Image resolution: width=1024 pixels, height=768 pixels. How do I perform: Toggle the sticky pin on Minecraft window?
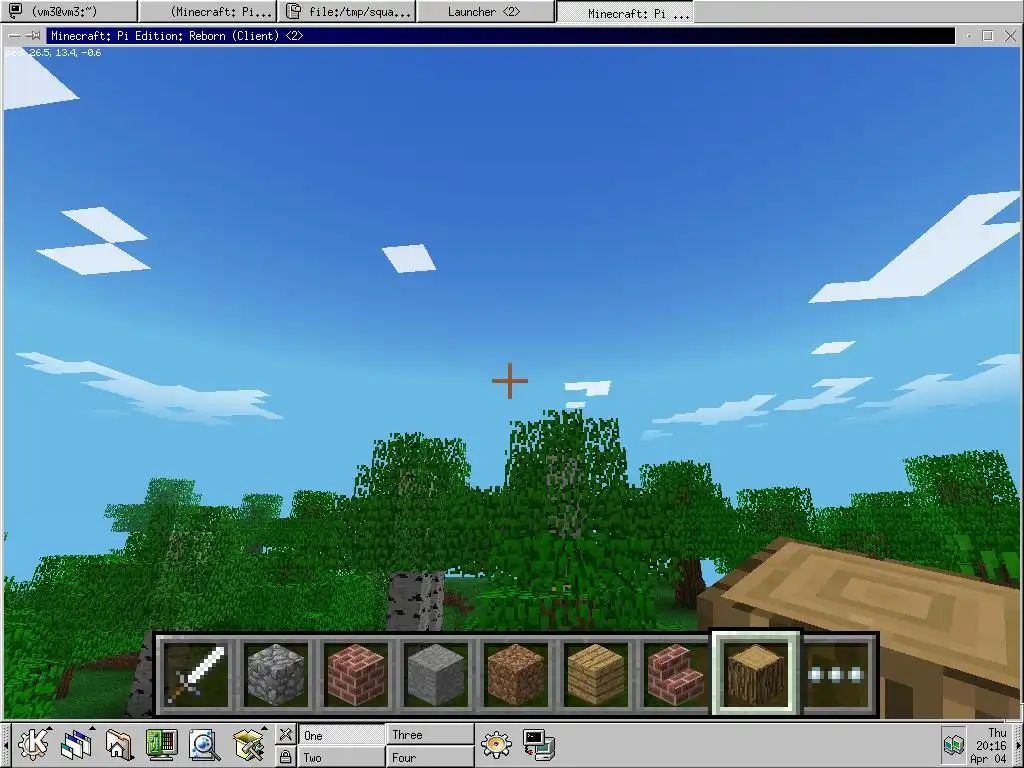[x=34, y=36]
